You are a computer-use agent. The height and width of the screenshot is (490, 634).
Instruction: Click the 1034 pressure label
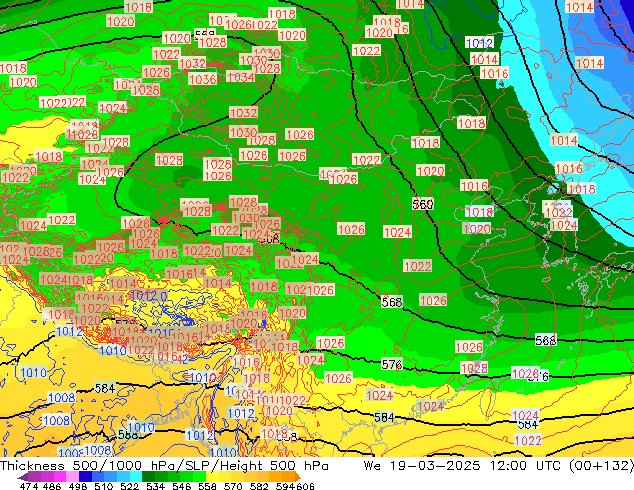point(240,76)
